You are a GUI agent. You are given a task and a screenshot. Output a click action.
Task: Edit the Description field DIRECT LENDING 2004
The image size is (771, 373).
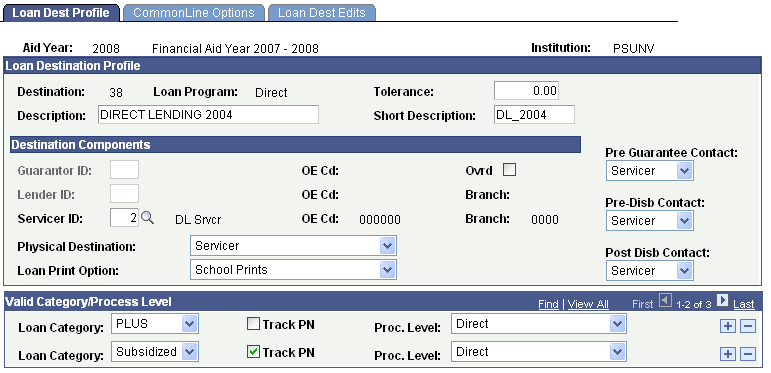208,115
